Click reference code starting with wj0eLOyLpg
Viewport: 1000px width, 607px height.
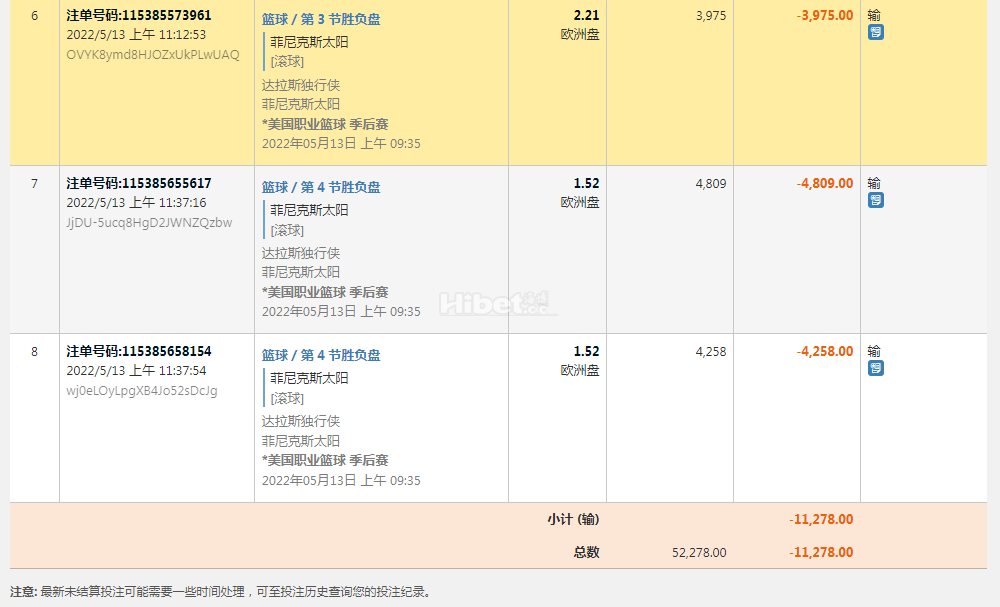[x=141, y=391]
